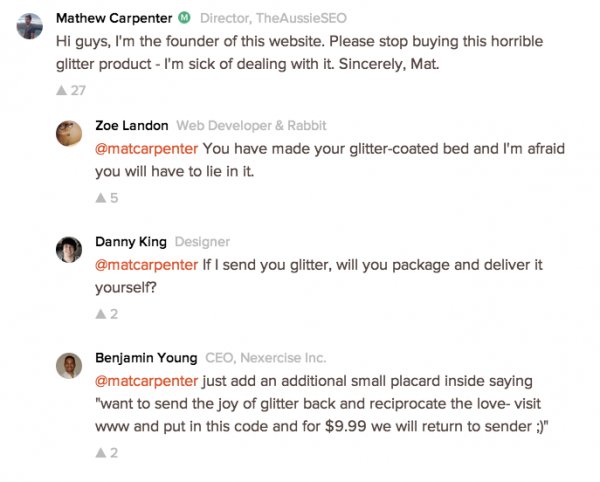This screenshot has height=482, width=600.
Task: Follow @matcarpenter mention in Benjamin's reply
Action: coord(147,381)
